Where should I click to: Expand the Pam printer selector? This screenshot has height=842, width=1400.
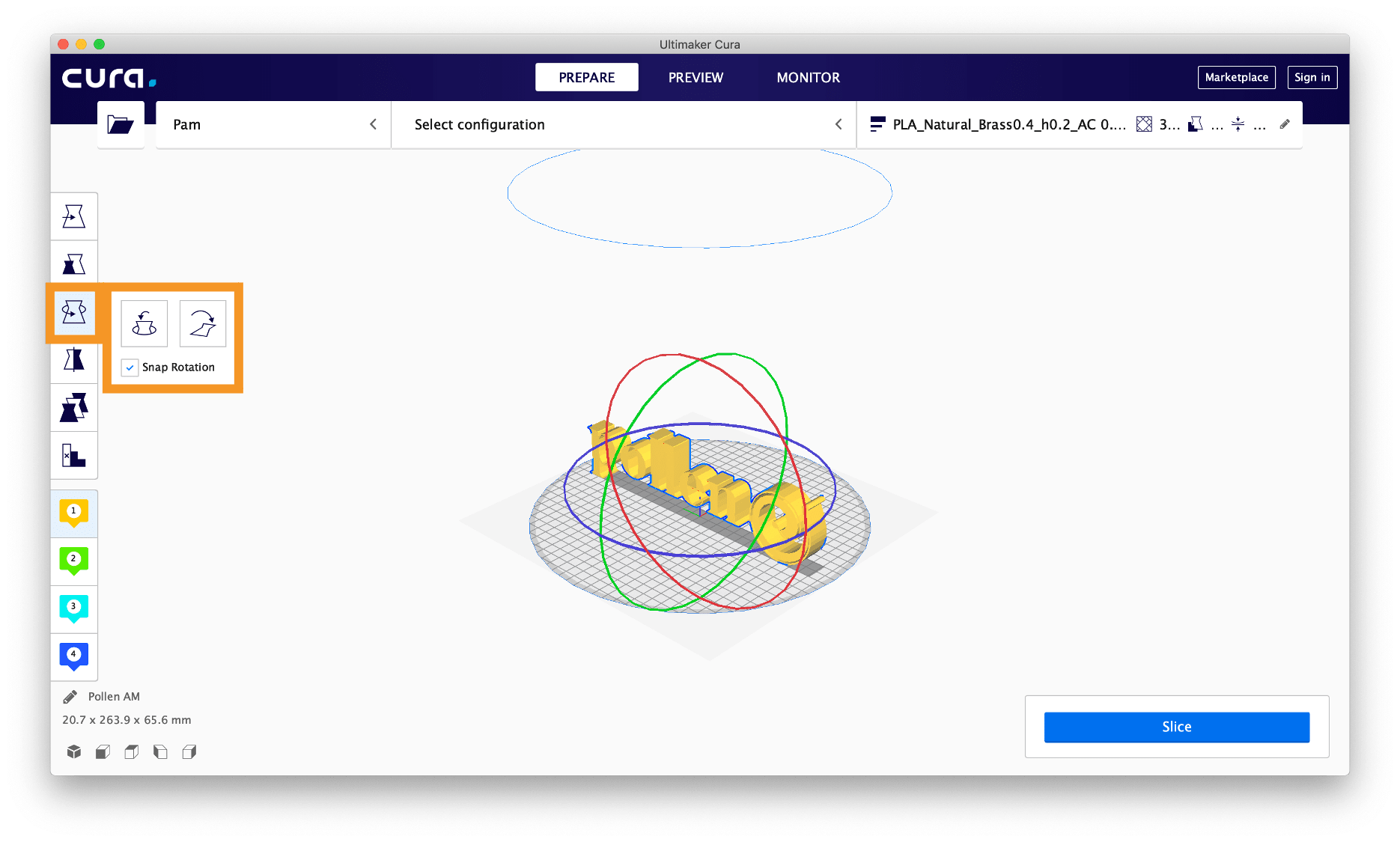pyautogui.click(x=273, y=124)
